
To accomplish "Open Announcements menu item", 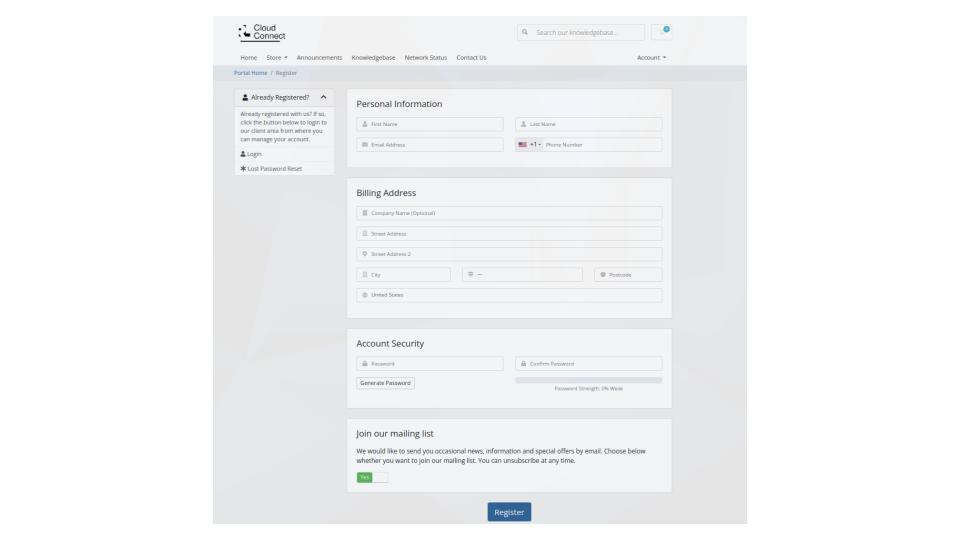I will point(319,58).
